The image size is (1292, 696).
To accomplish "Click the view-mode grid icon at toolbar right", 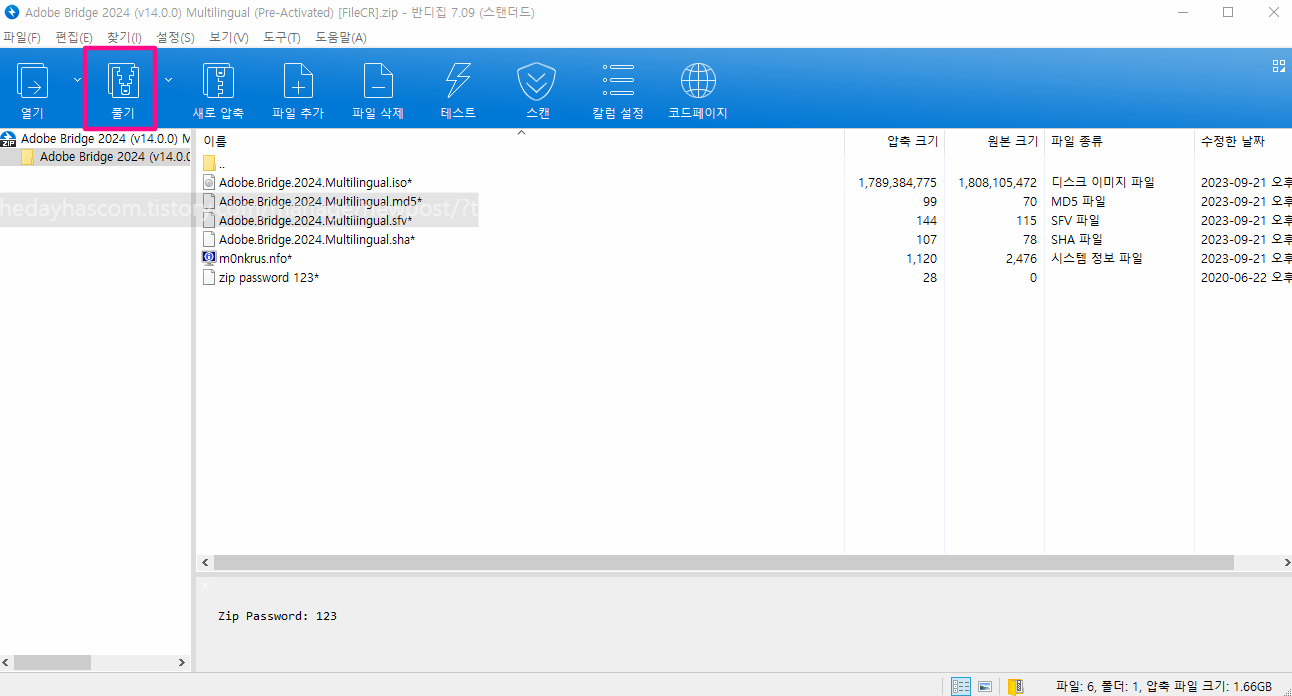I will tap(1278, 66).
